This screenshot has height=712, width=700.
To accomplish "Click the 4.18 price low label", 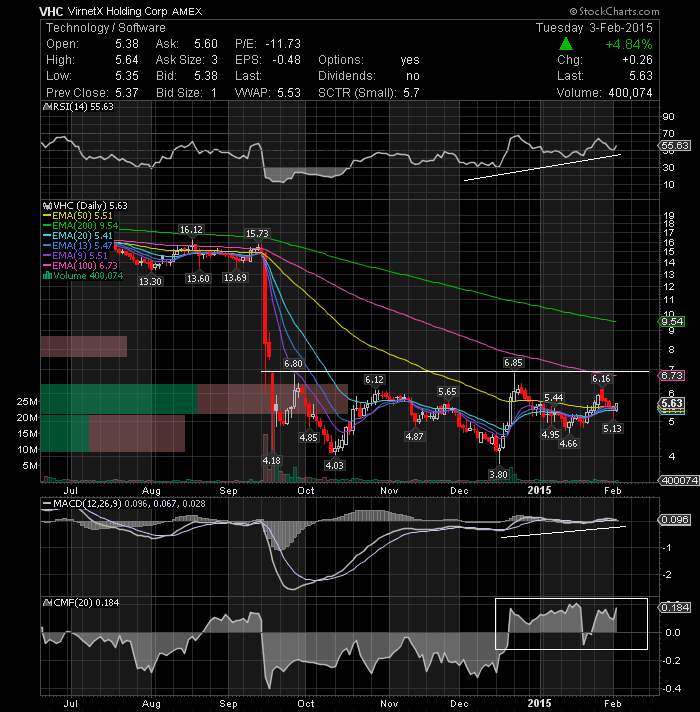I will (x=271, y=460).
